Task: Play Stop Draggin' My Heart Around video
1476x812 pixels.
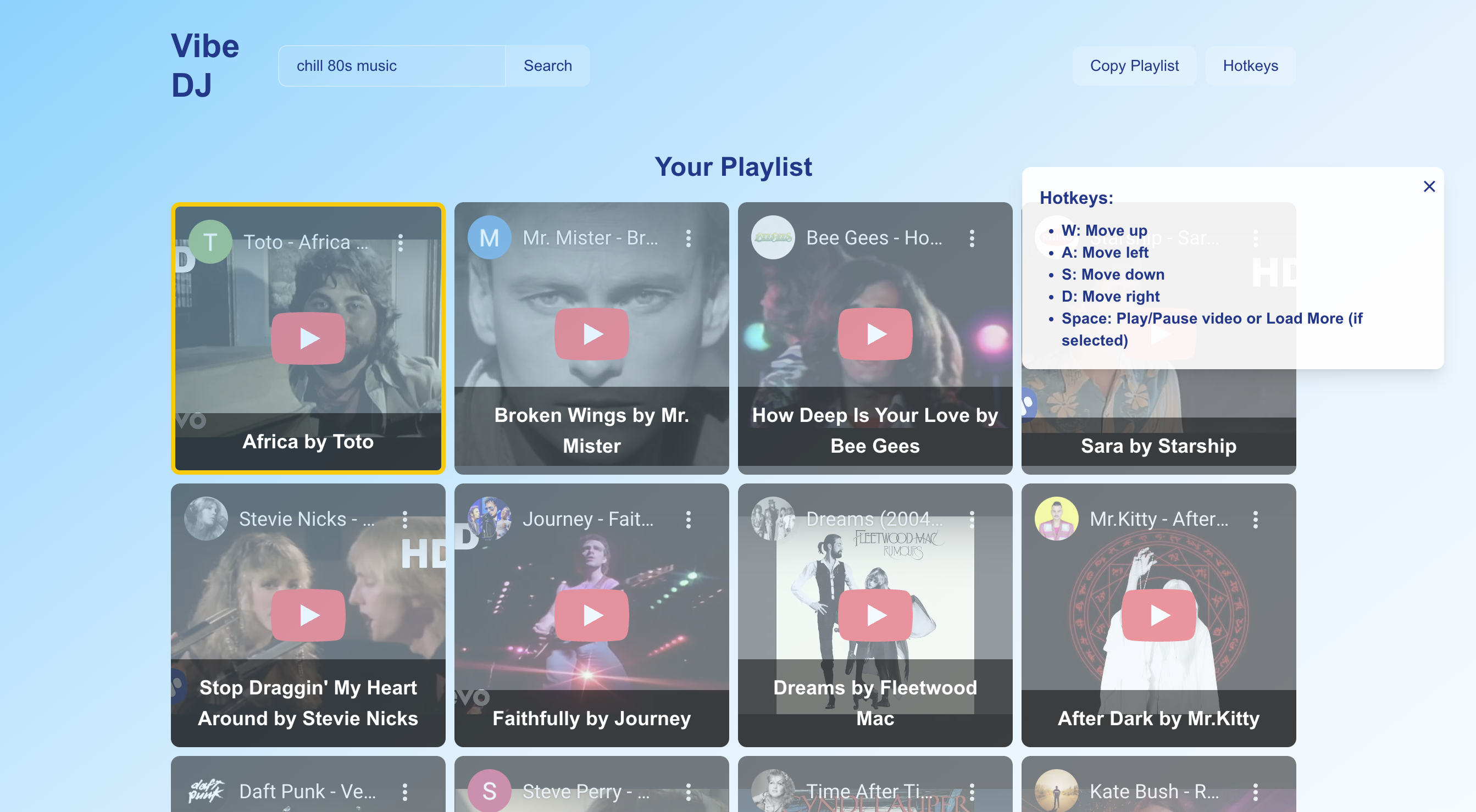Action: click(308, 615)
